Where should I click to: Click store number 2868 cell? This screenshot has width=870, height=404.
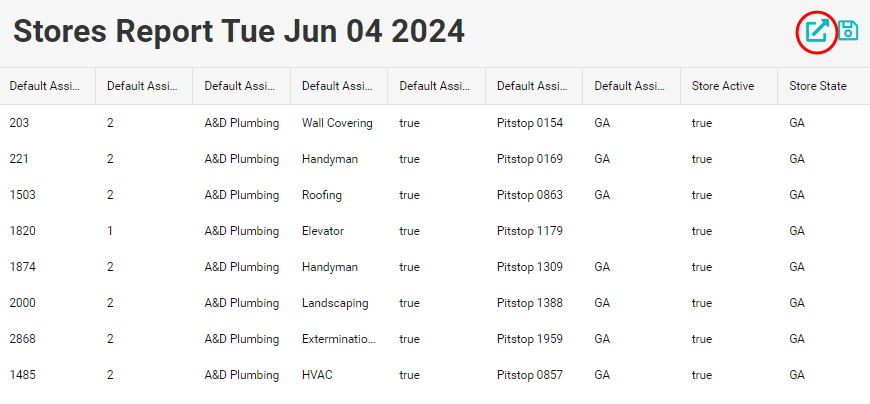point(23,339)
